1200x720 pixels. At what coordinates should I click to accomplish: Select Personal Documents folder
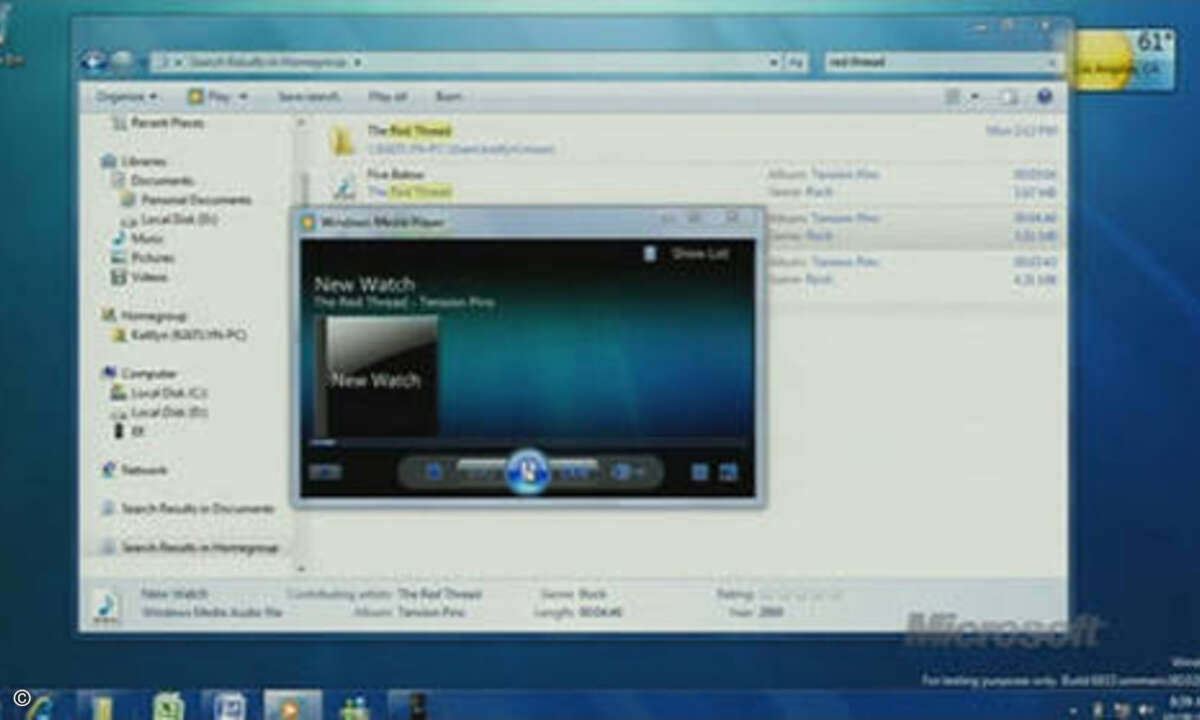tap(186, 199)
